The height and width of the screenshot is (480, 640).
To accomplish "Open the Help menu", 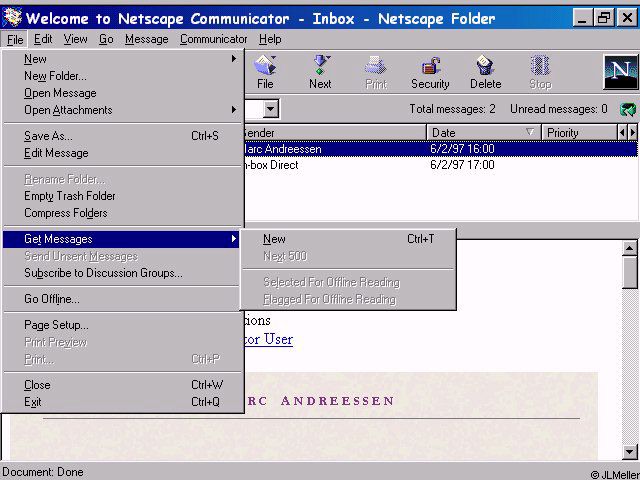I will (x=270, y=39).
